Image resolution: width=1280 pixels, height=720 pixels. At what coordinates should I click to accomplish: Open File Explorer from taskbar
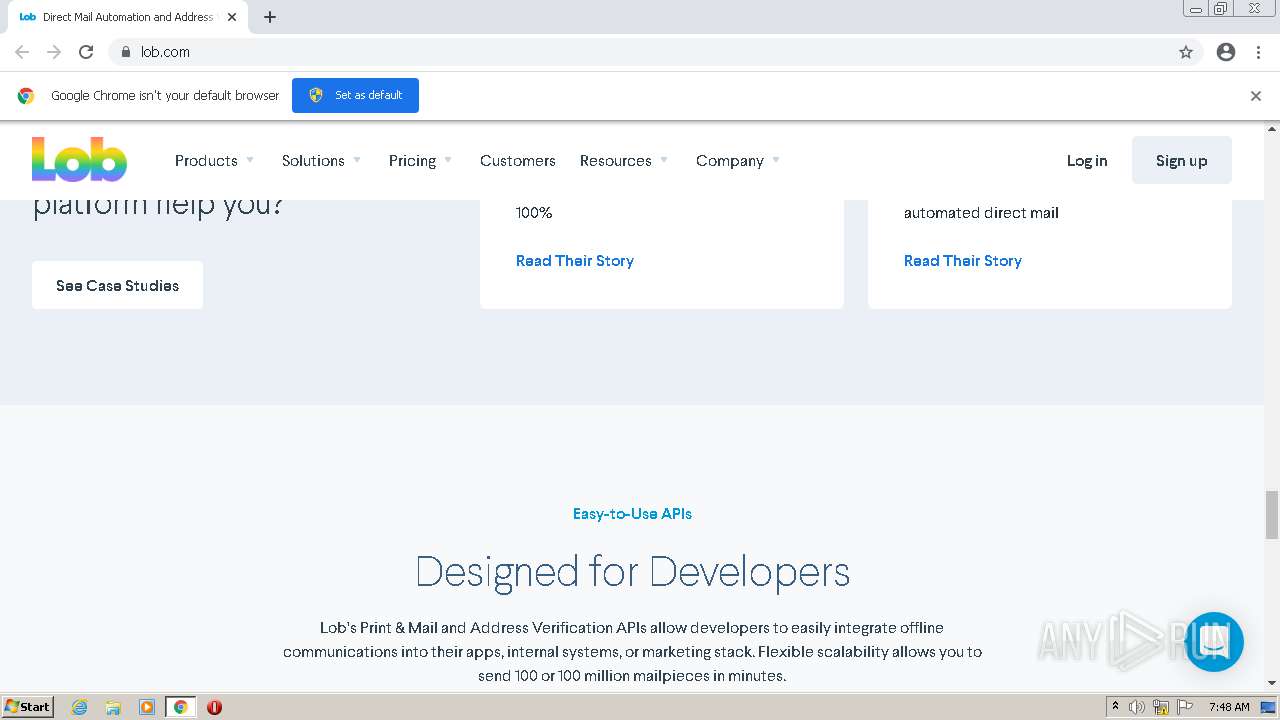pos(113,707)
